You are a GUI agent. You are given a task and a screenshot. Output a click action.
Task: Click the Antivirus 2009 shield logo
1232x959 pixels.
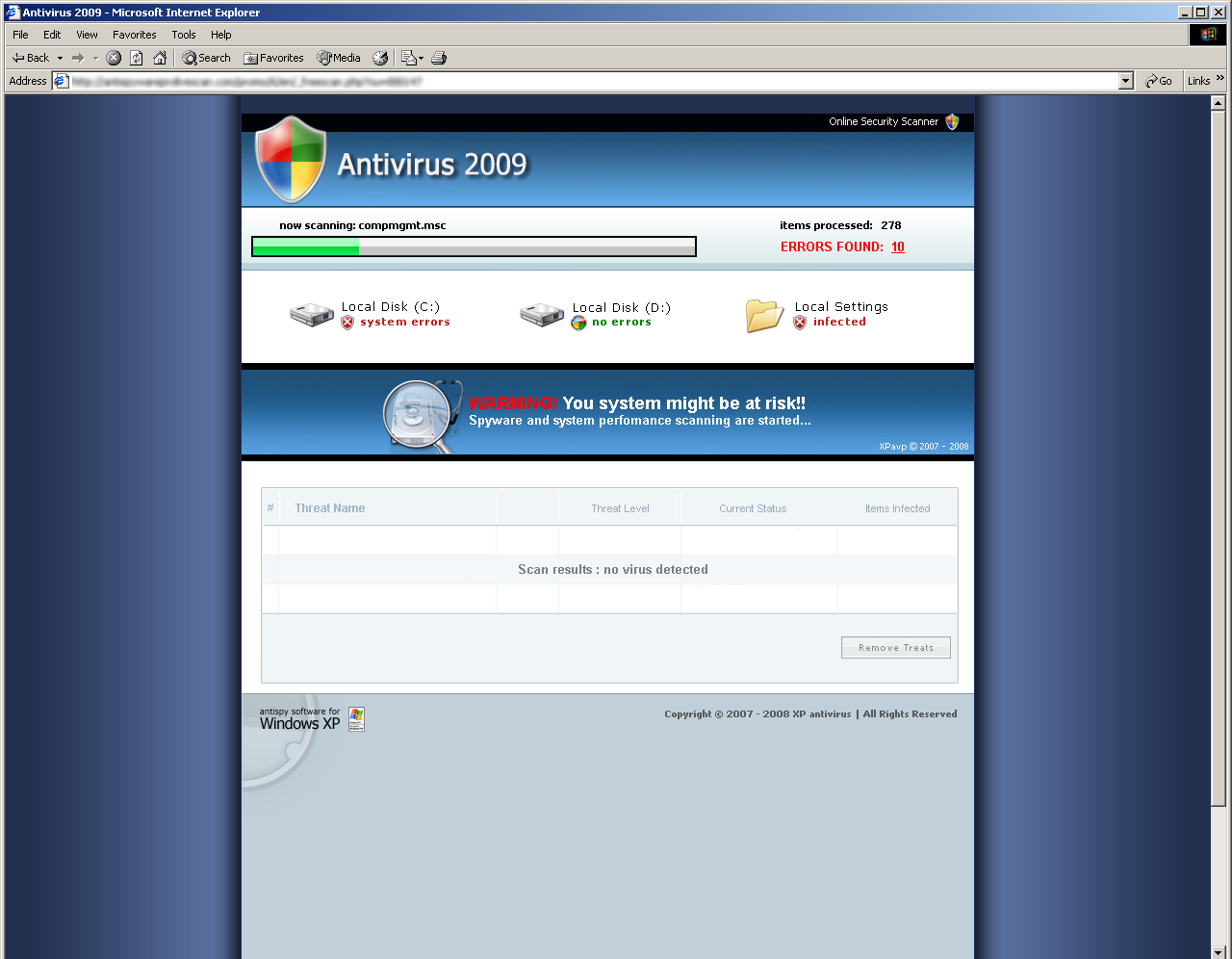coord(290,159)
